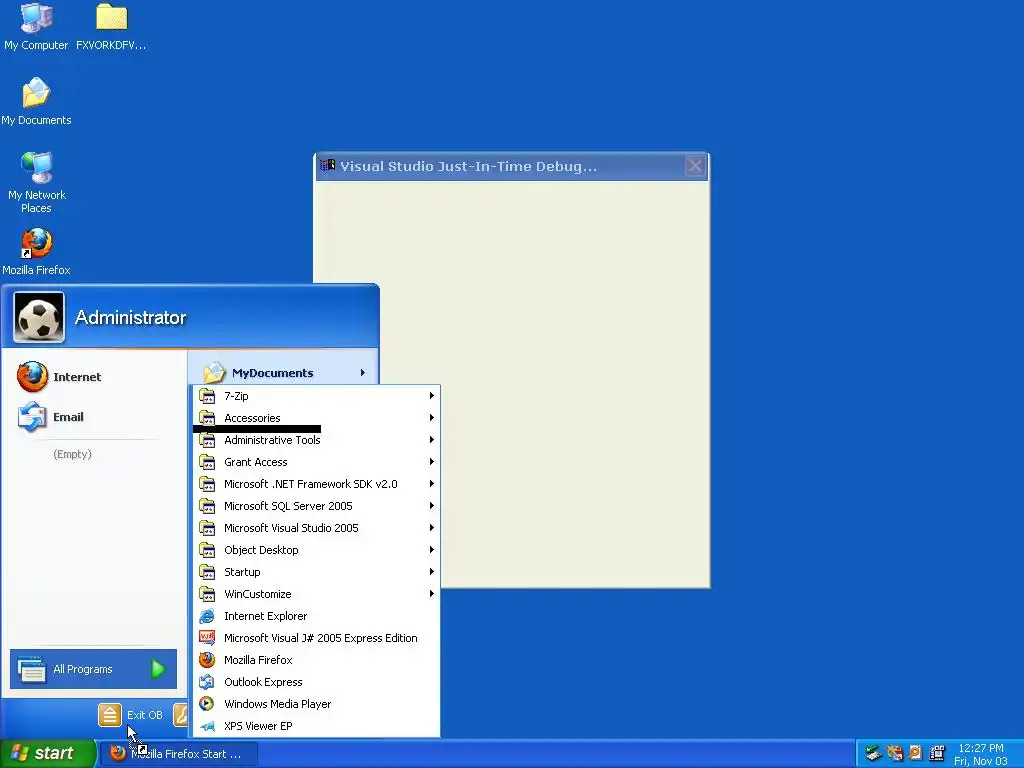Click the Outlook Express icon
The width and height of the screenshot is (1024, 768).
[x=207, y=682]
